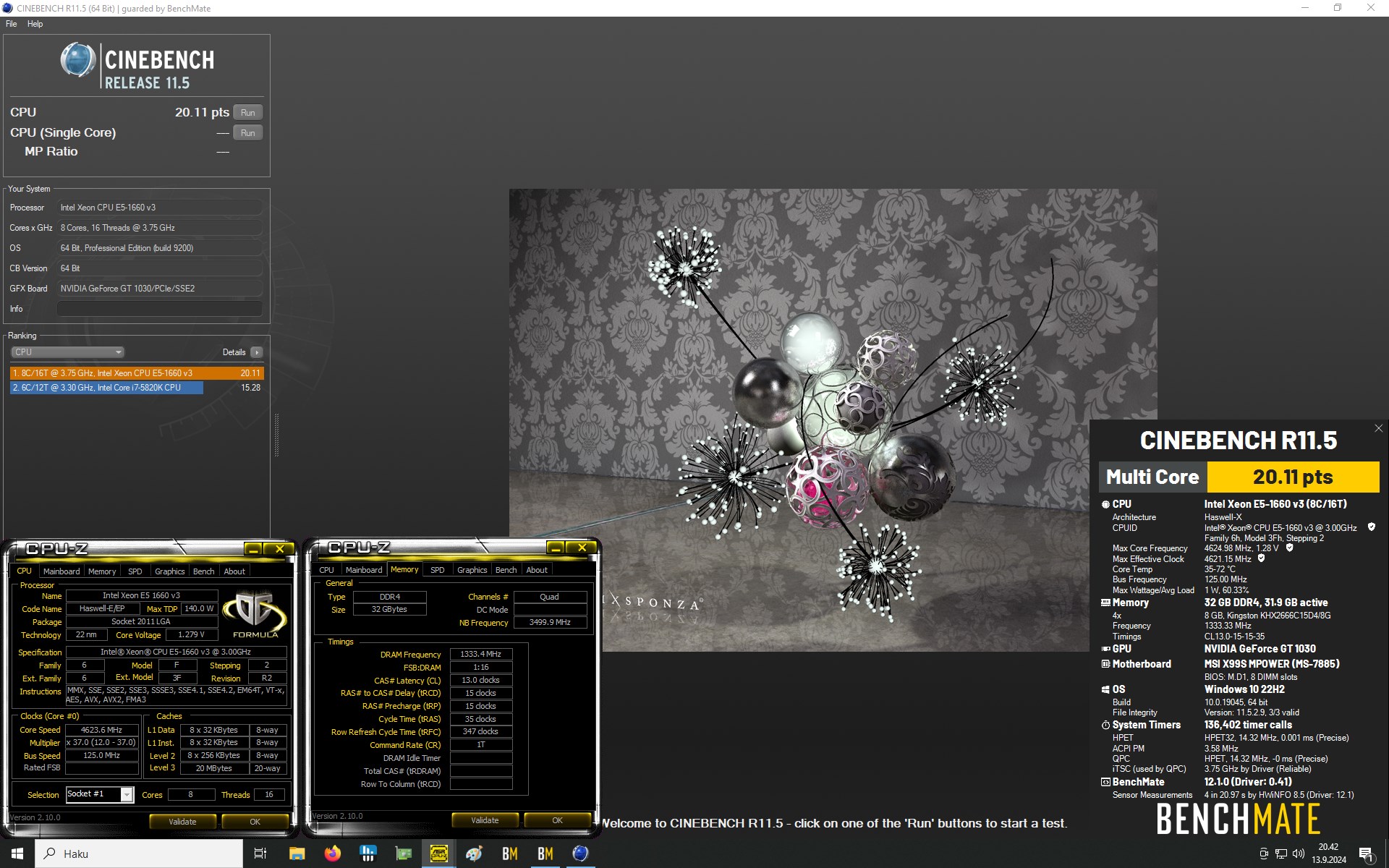Click the Memory module icon in BenchMate panel
The height and width of the screenshot is (868, 1389).
click(x=1105, y=603)
